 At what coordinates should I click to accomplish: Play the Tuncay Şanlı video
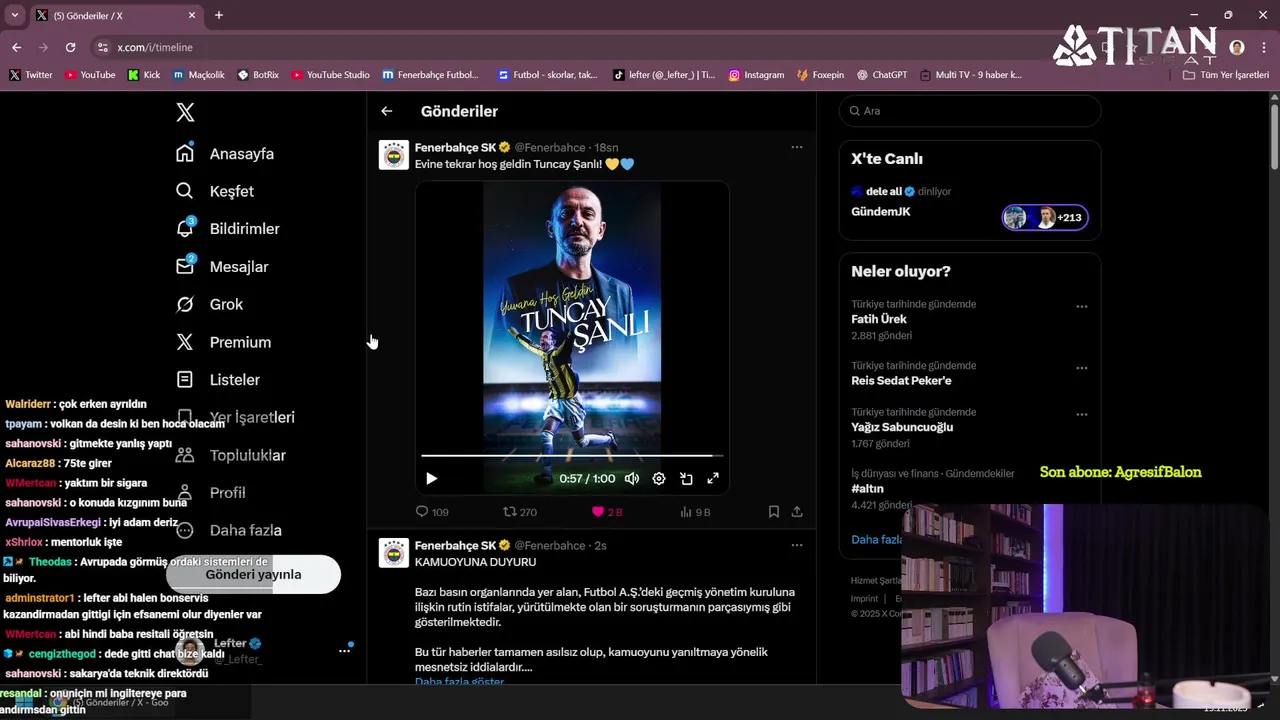(431, 479)
